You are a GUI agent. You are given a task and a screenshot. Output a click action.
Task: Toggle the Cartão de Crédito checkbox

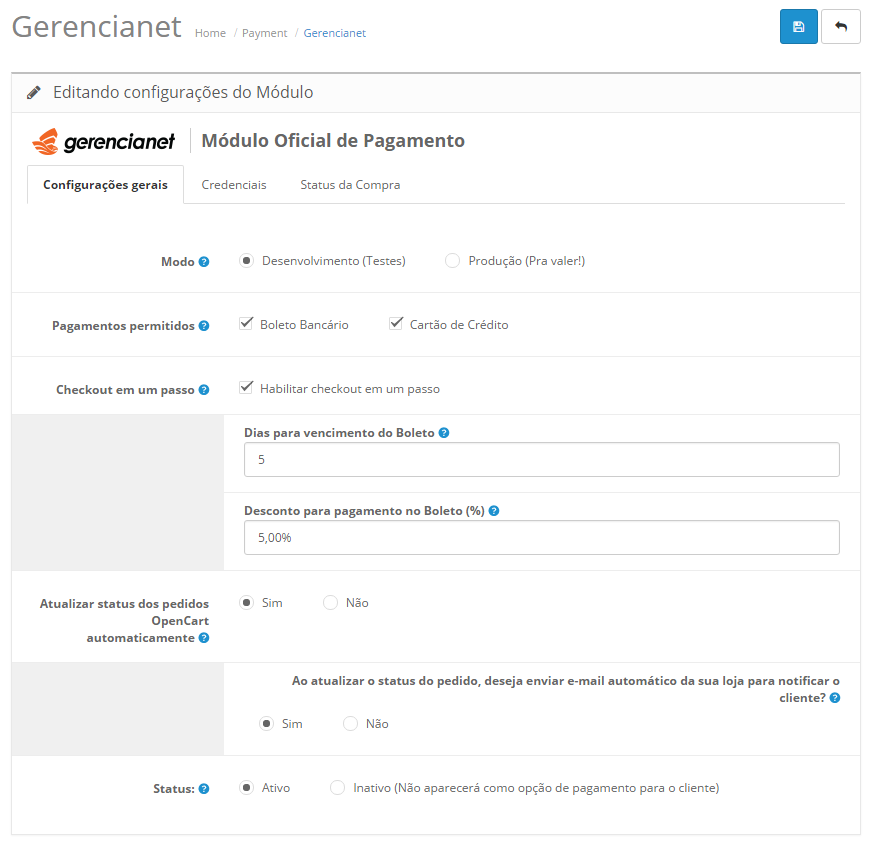(396, 324)
